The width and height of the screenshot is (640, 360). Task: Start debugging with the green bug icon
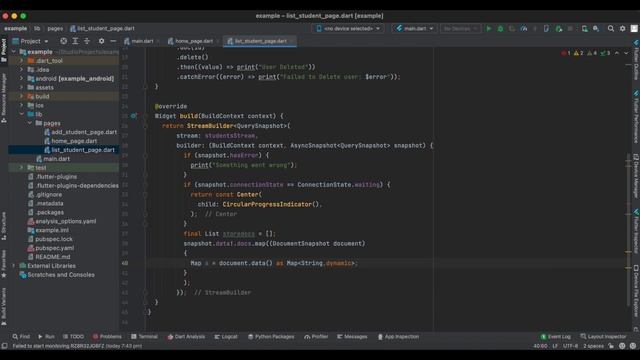coord(500,29)
